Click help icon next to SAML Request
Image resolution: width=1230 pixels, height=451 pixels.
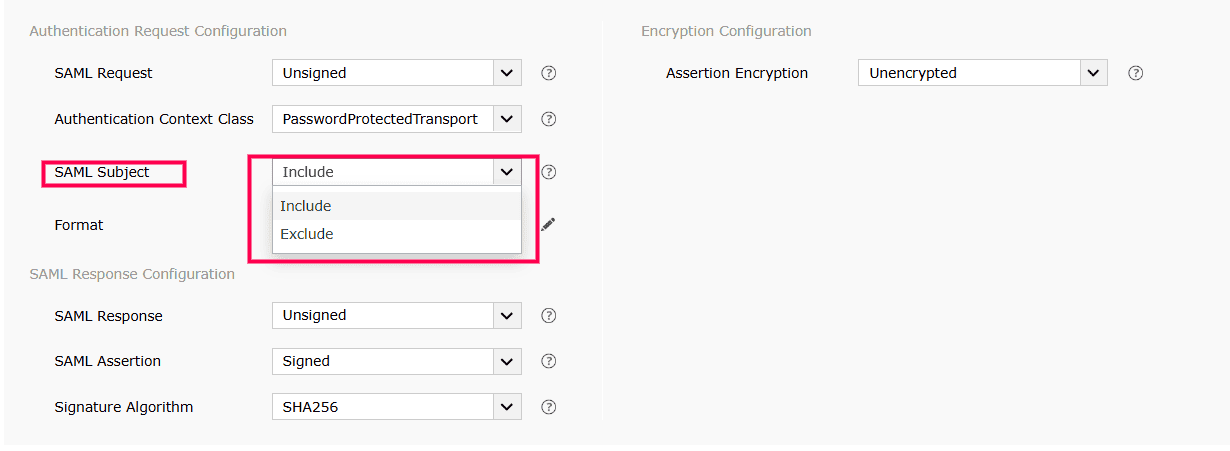tap(548, 73)
